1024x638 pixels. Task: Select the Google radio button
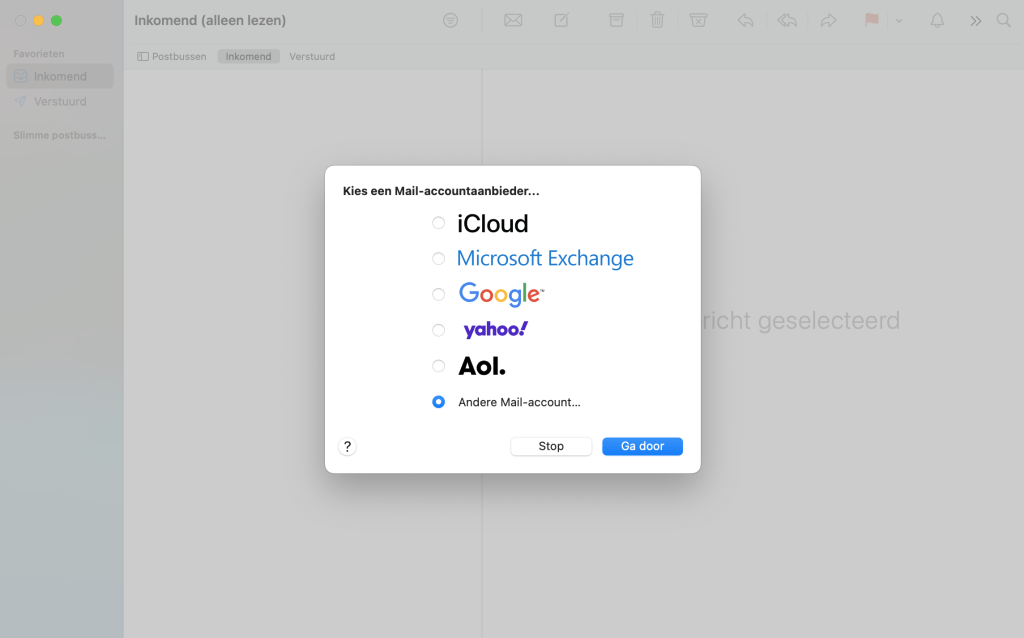pyautogui.click(x=438, y=295)
